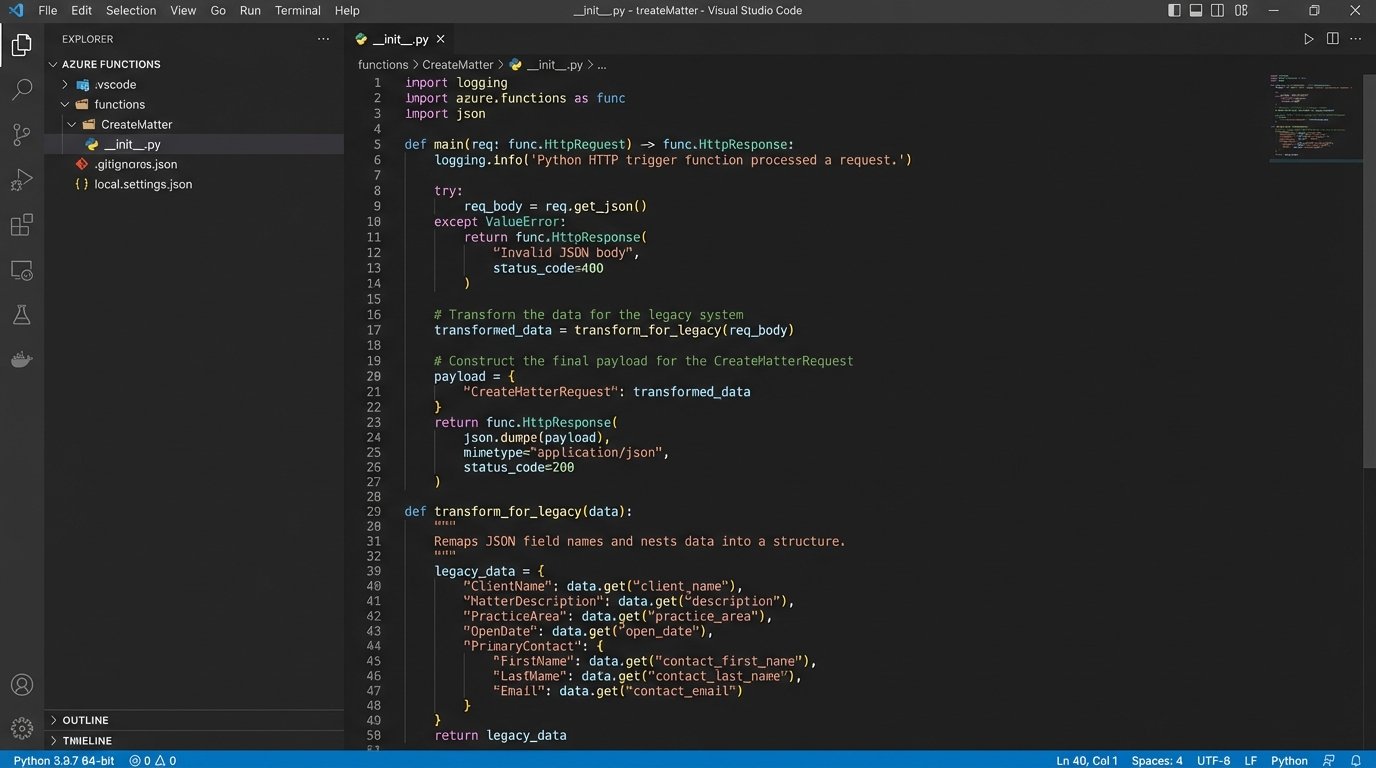Toggle the secondary side bar layout button
1376x768 pixels.
1217,11
